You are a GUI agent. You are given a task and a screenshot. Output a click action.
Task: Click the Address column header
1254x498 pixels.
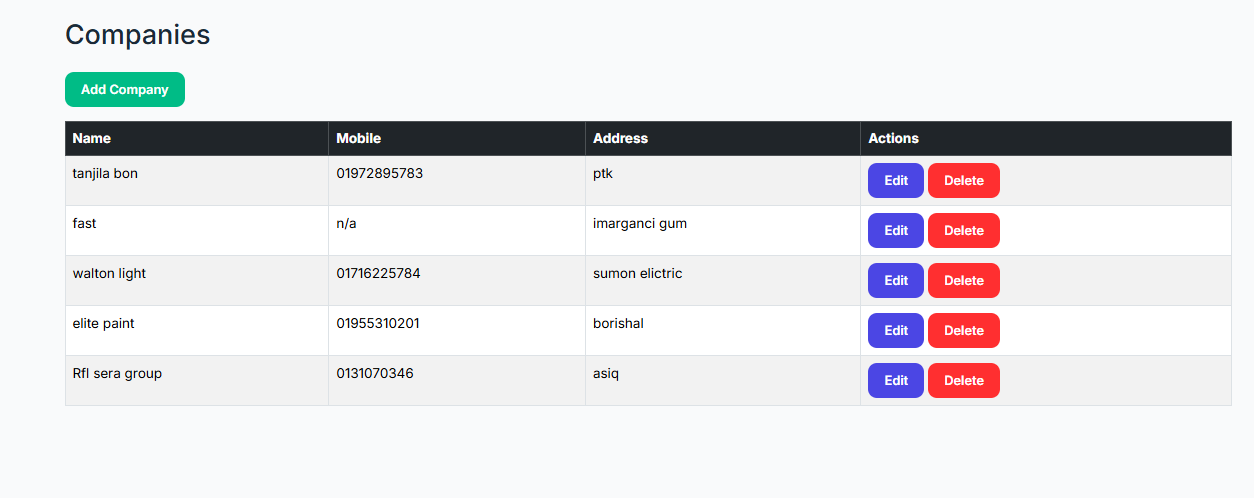[x=620, y=139]
